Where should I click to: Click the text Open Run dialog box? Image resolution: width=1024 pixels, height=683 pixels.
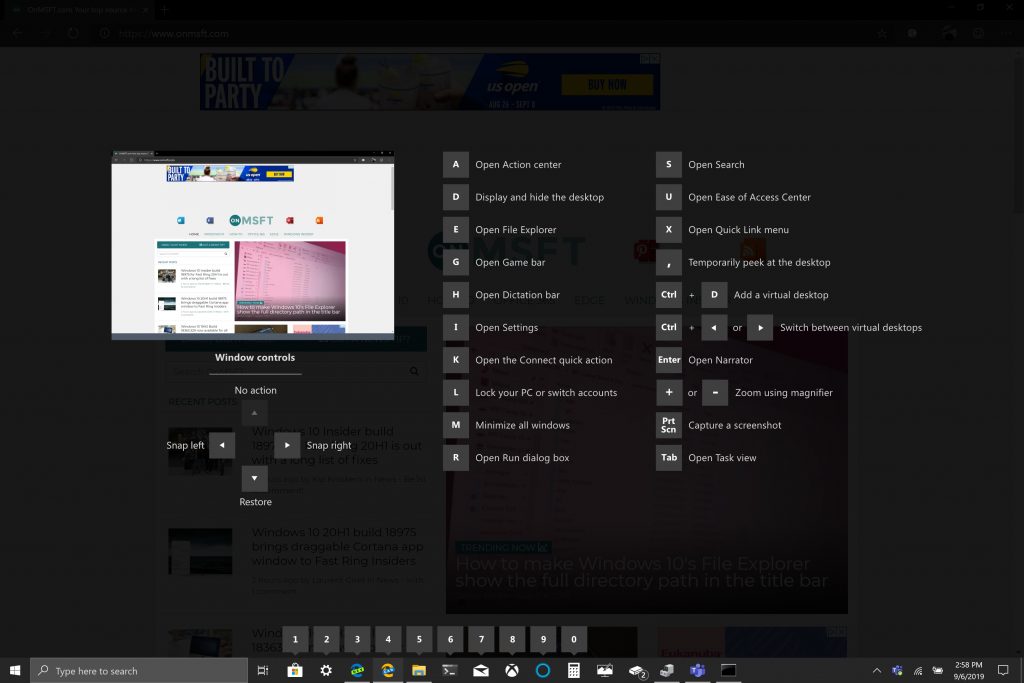pyautogui.click(x=522, y=458)
